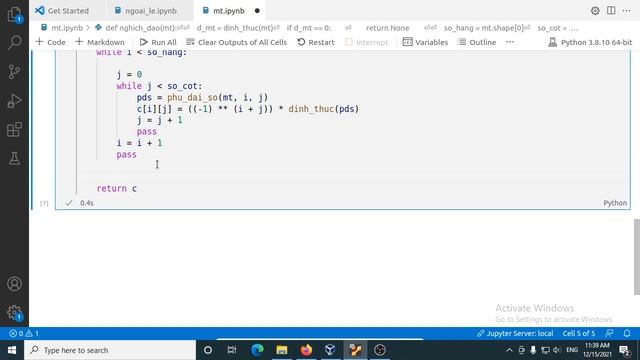The width and height of the screenshot is (640, 360).
Task: Open the Search view in activity bar
Action: (x=14, y=42)
